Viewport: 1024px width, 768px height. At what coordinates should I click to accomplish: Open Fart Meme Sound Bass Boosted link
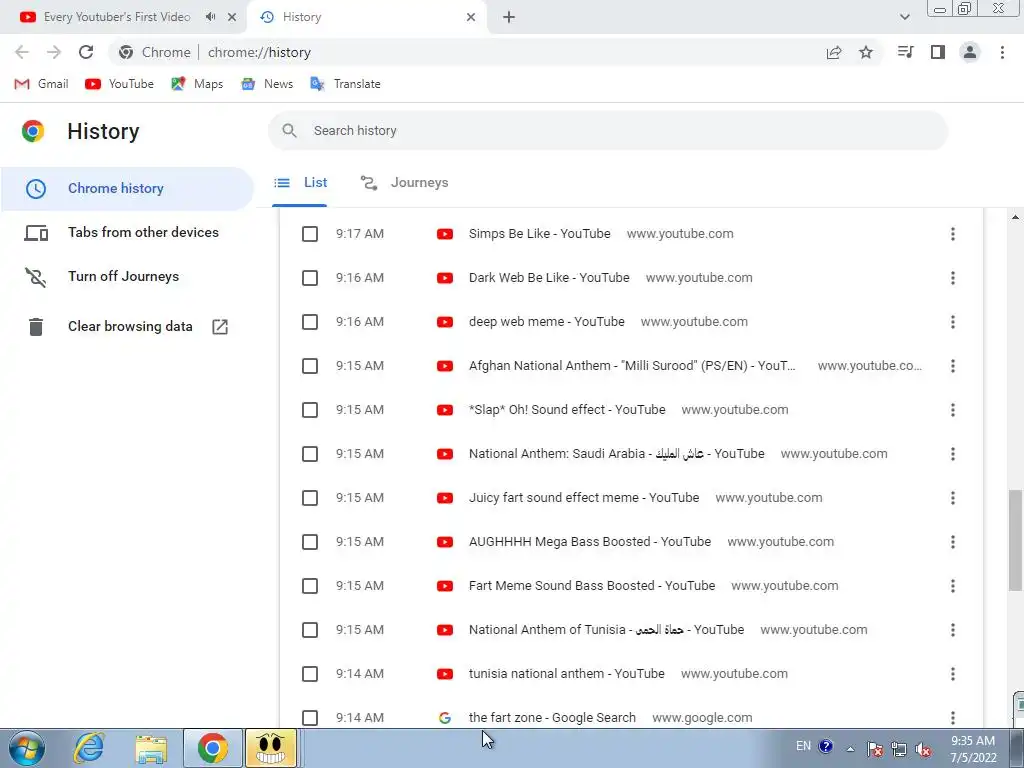click(x=592, y=586)
